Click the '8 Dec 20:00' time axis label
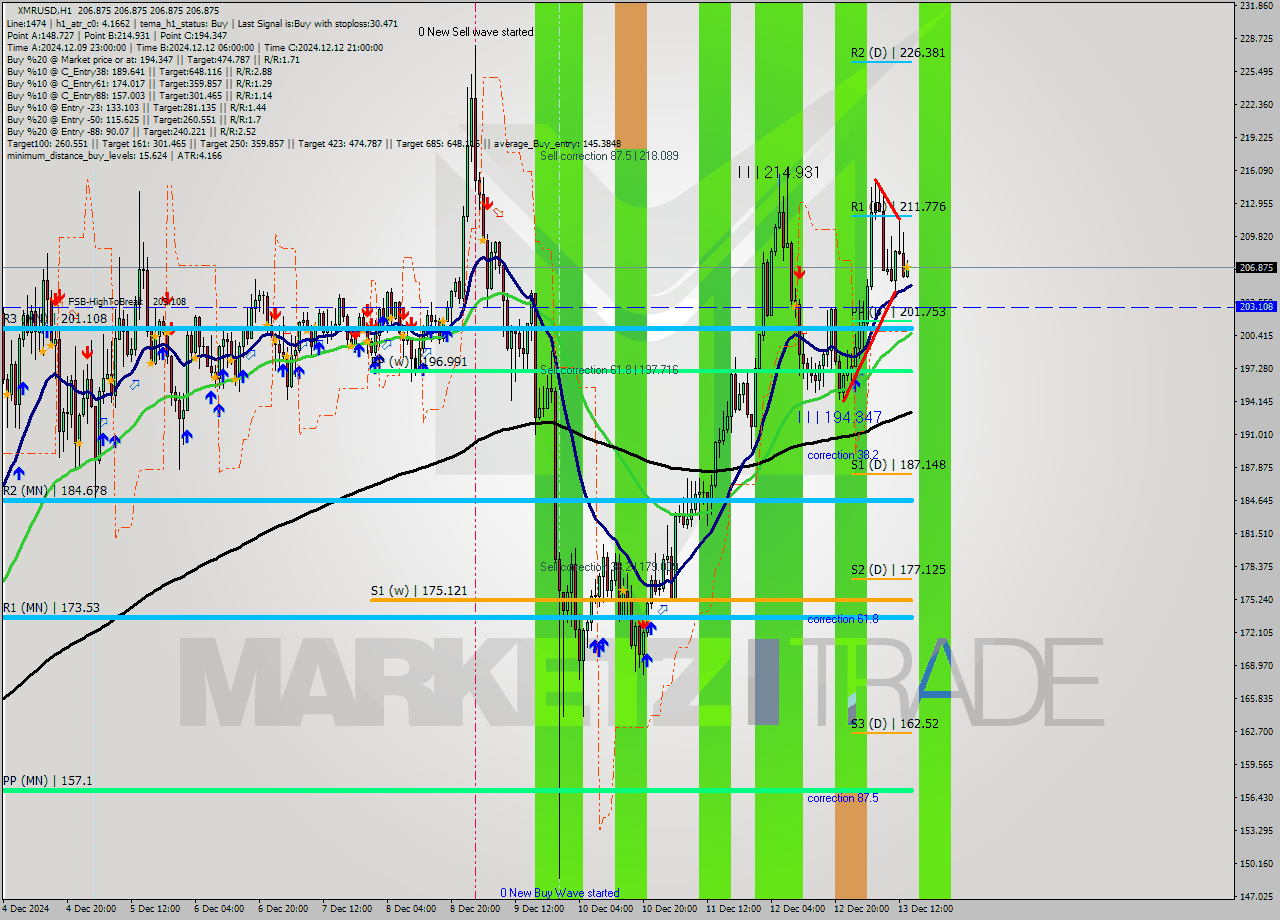1280x920 pixels. (476, 909)
